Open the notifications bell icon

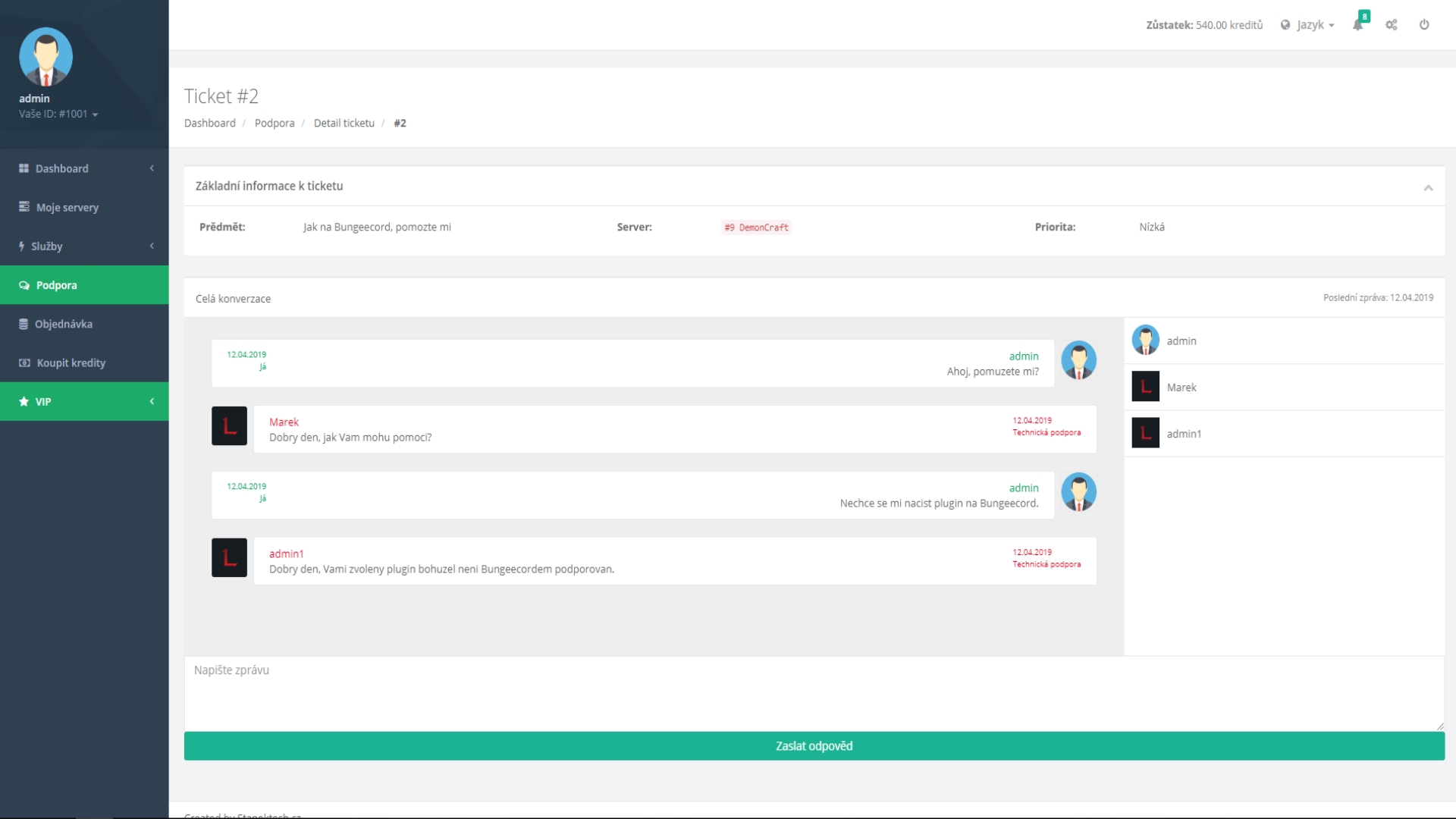click(x=1357, y=25)
